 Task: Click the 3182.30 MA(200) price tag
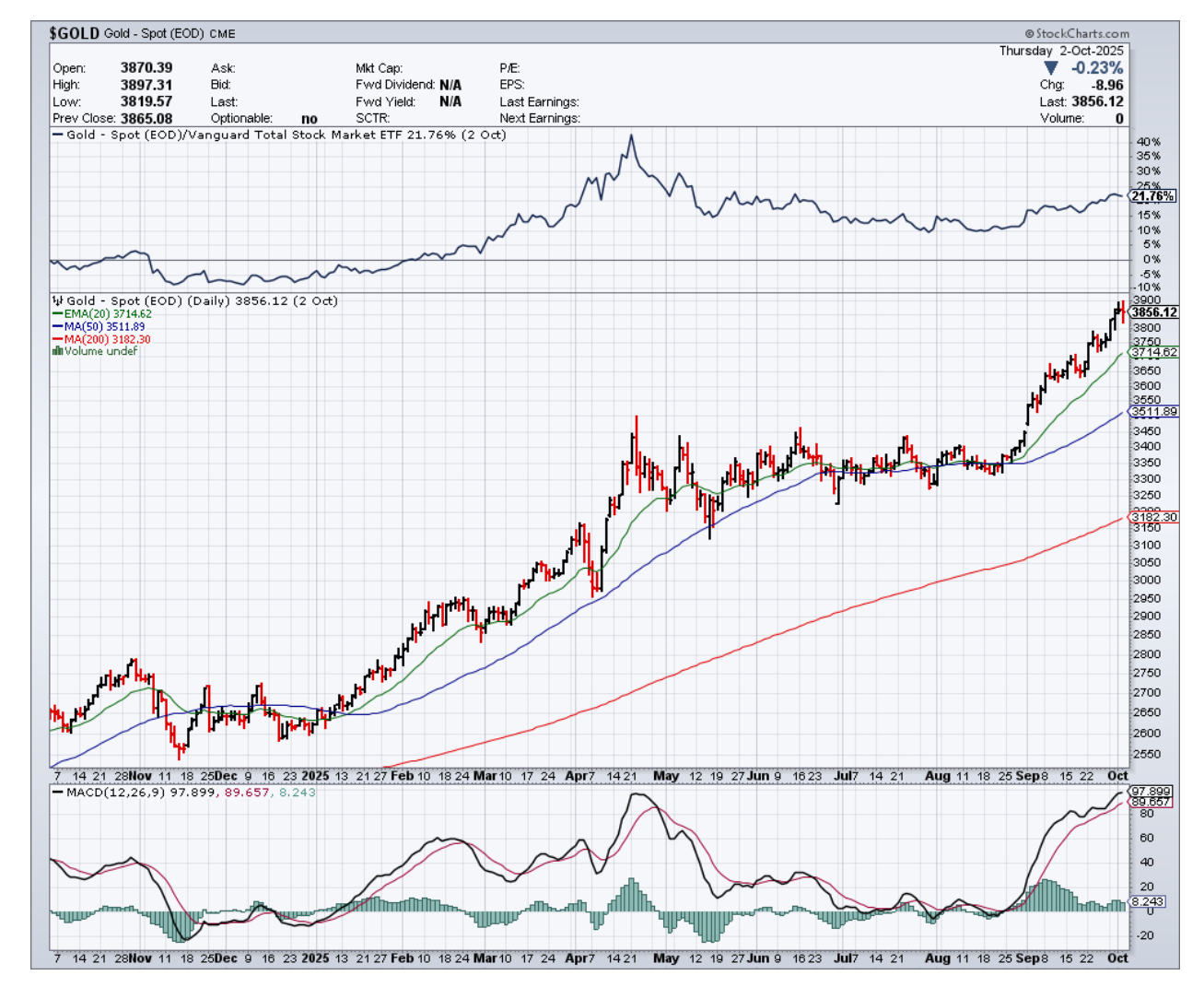coord(1153,517)
